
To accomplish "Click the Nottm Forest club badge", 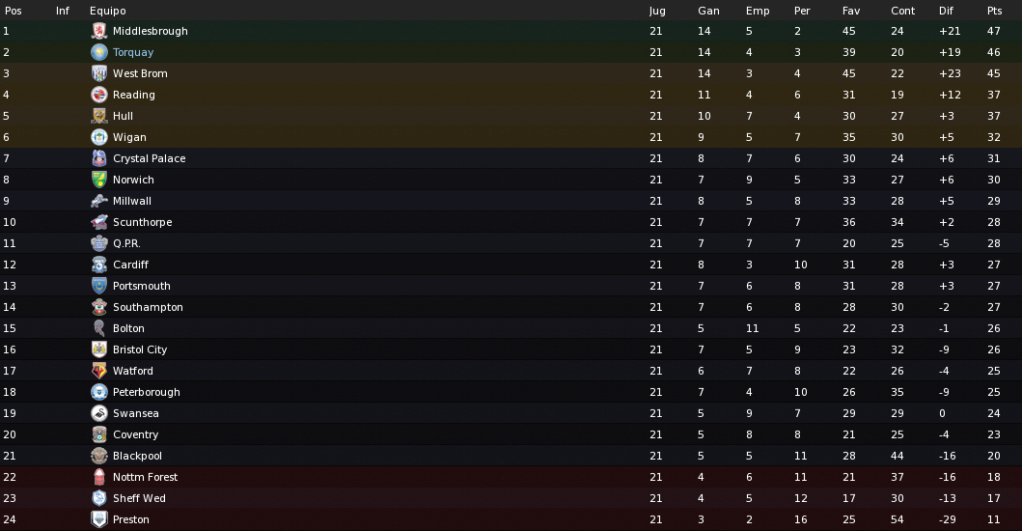I will [99, 477].
